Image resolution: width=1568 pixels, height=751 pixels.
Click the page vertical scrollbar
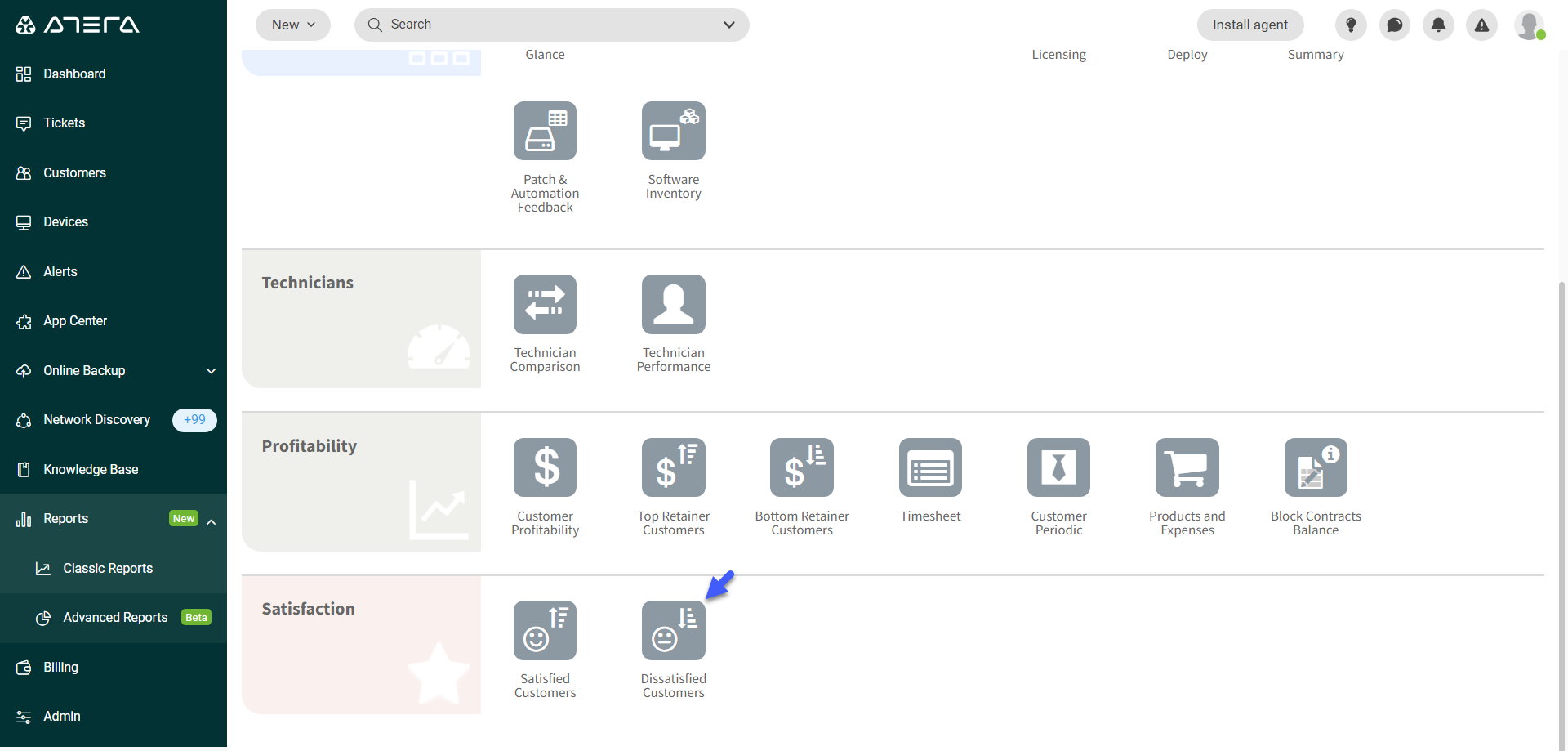pos(1561,515)
